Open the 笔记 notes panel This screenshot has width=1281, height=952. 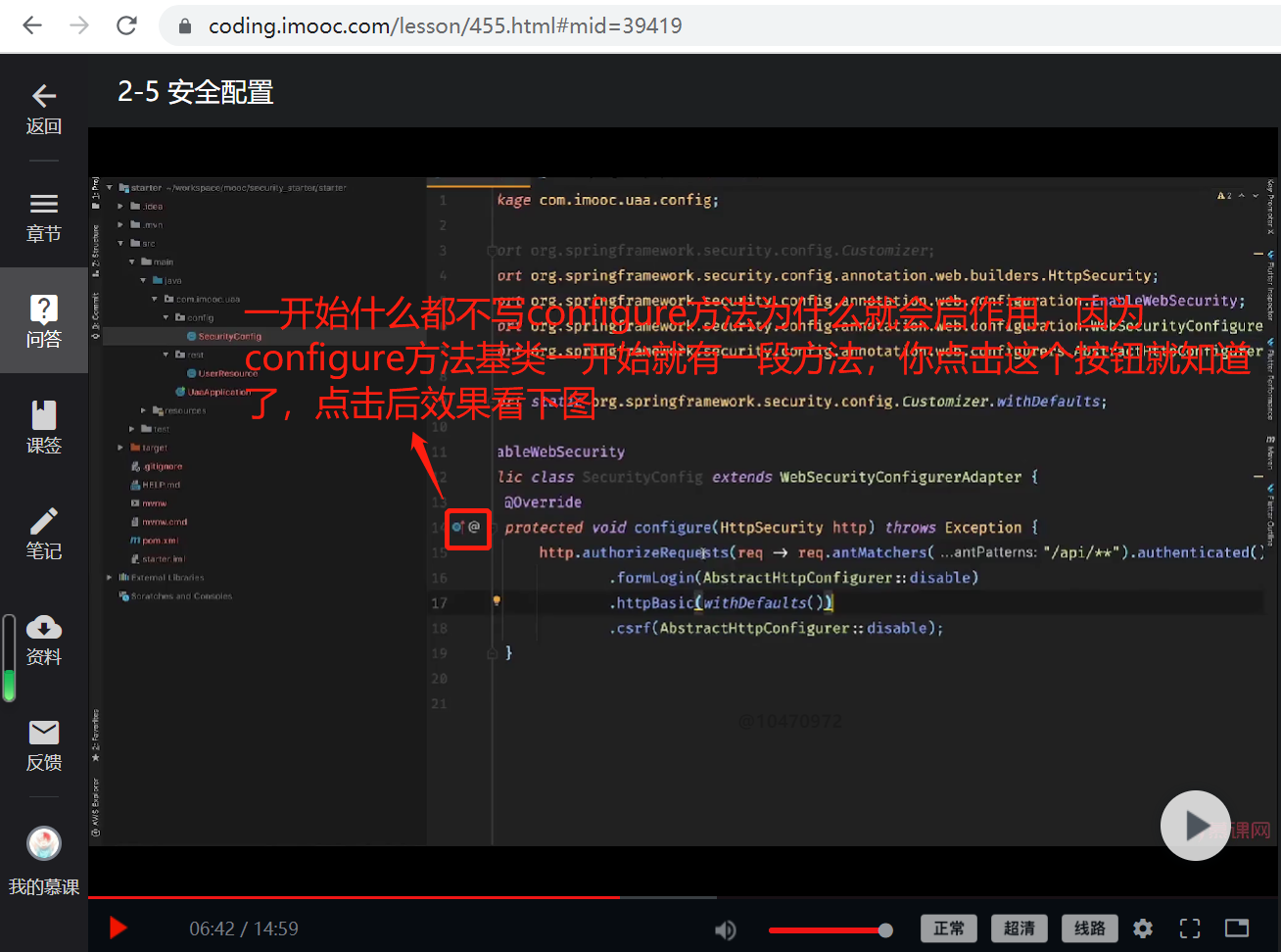click(x=44, y=534)
